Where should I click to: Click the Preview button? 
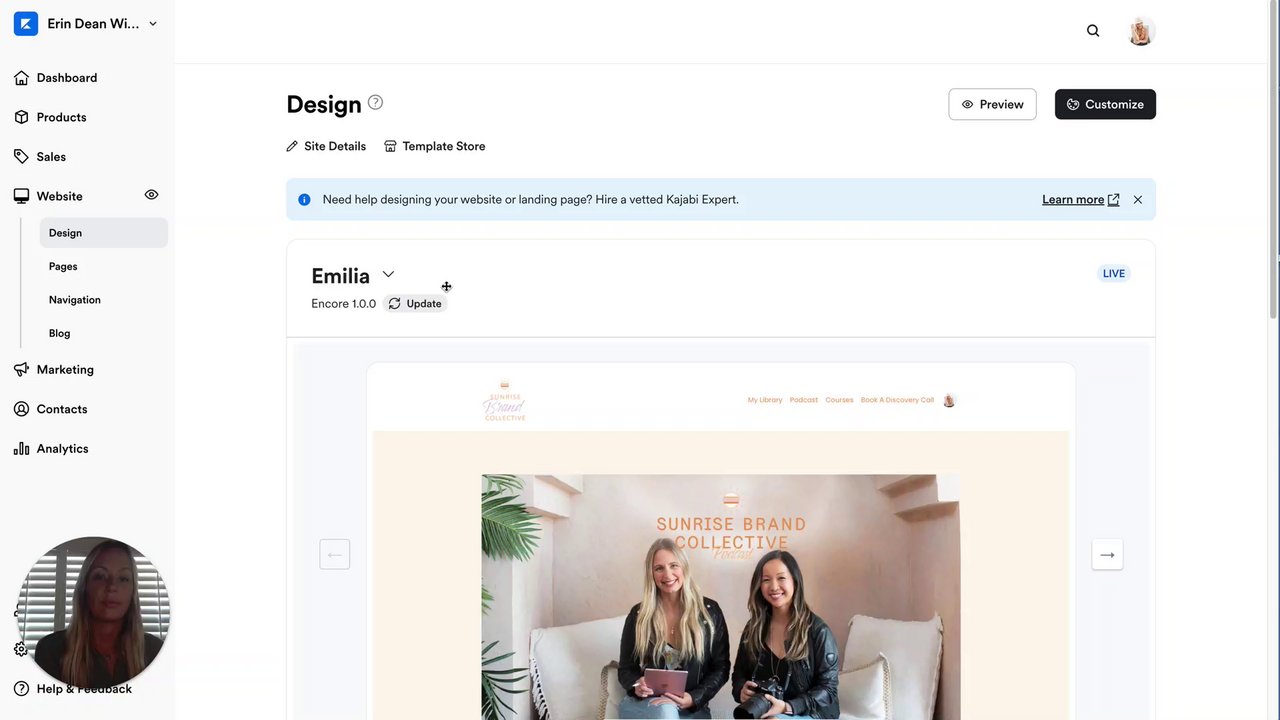tap(992, 104)
